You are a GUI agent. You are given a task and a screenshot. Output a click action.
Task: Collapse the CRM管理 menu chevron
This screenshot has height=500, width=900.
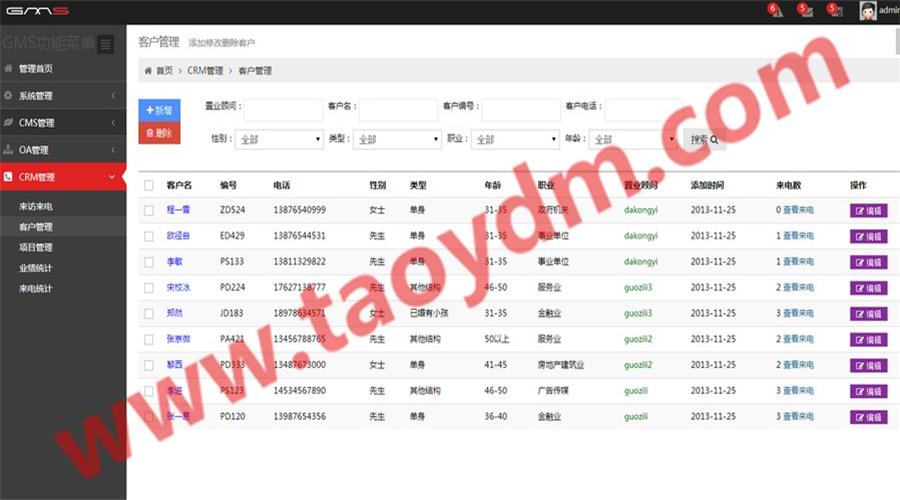(112, 177)
